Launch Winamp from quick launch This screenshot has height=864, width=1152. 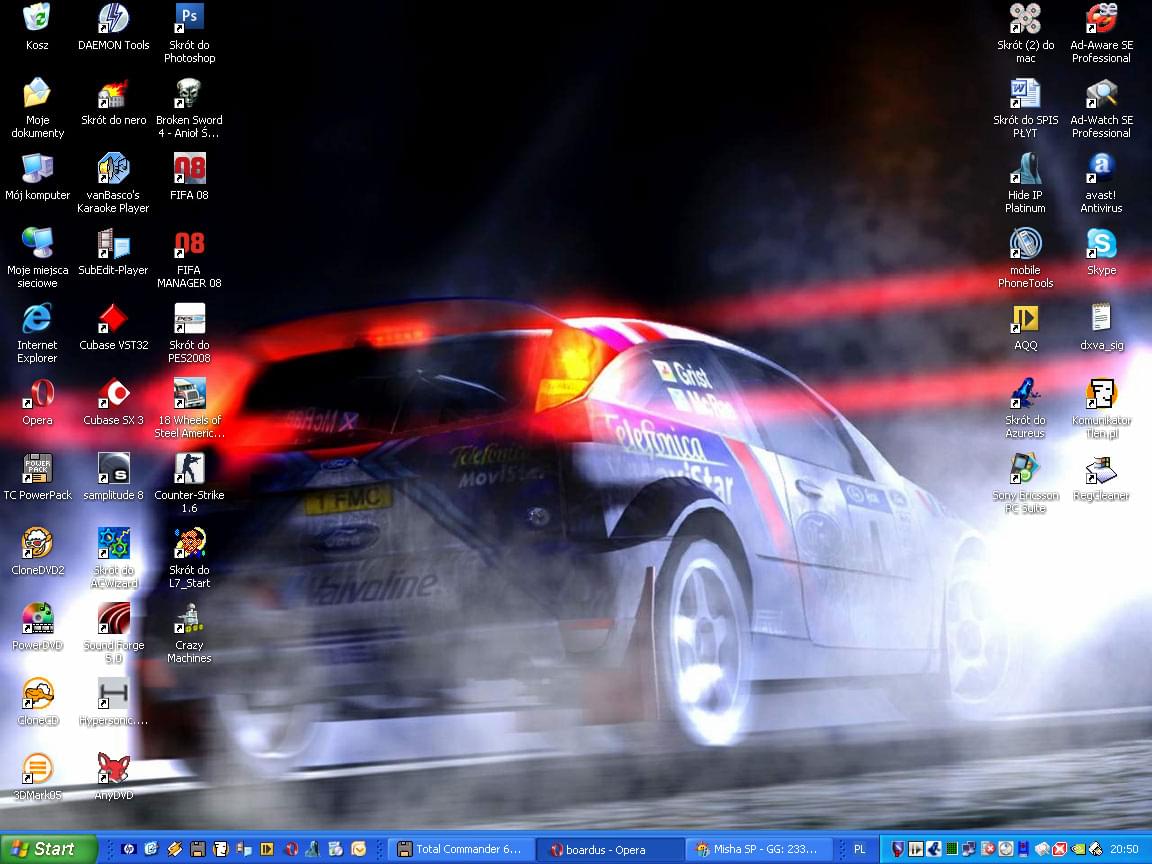[x=174, y=849]
